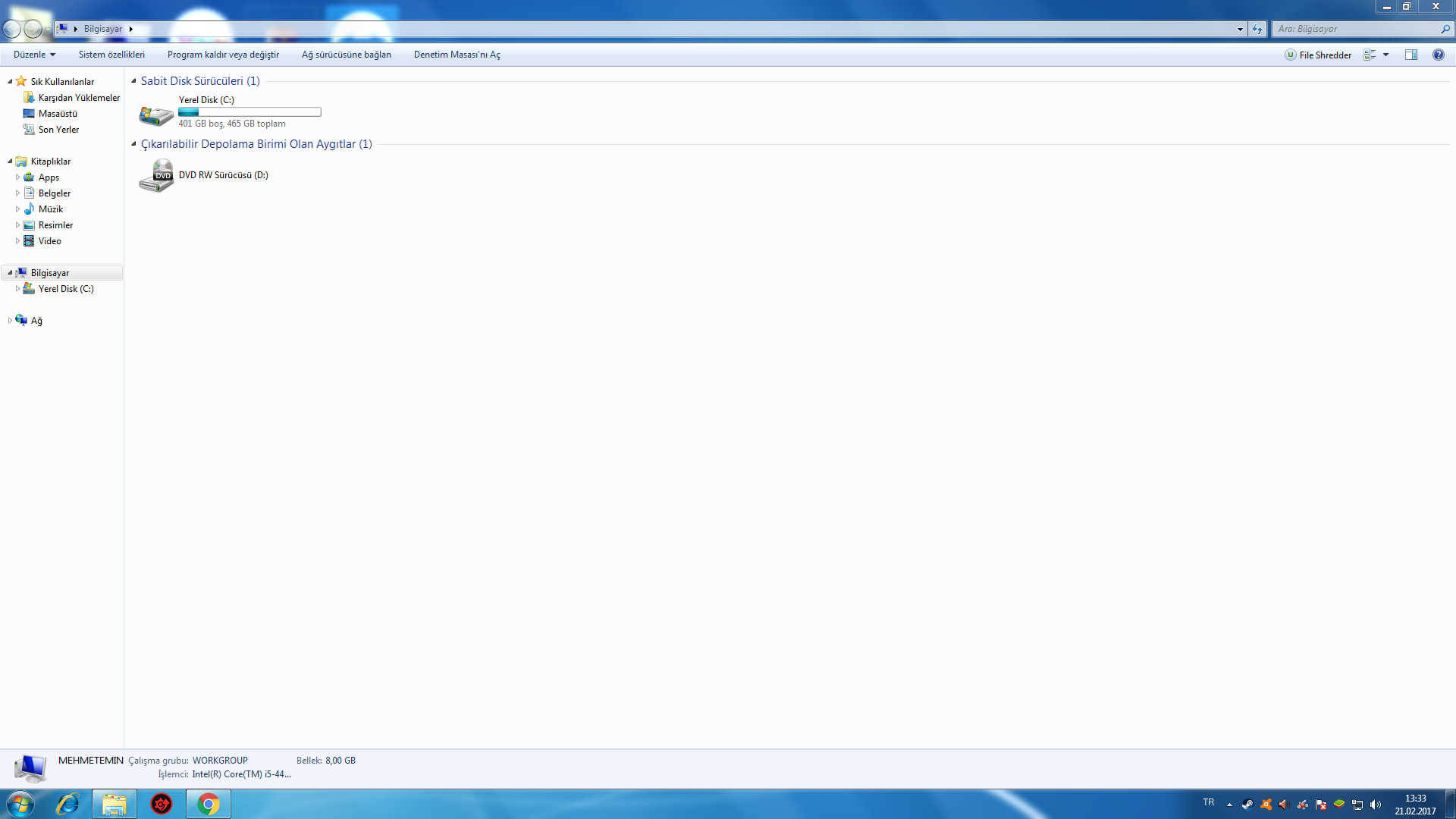The width and height of the screenshot is (1456, 819).
Task: Launch Internet Explorer from the taskbar
Action: [68, 804]
